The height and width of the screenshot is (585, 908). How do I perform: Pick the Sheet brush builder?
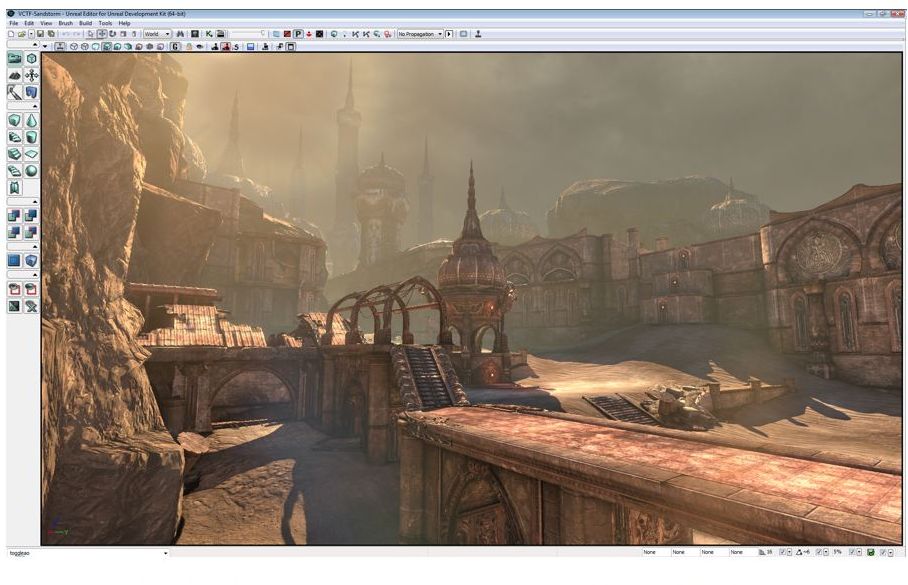pos(31,154)
